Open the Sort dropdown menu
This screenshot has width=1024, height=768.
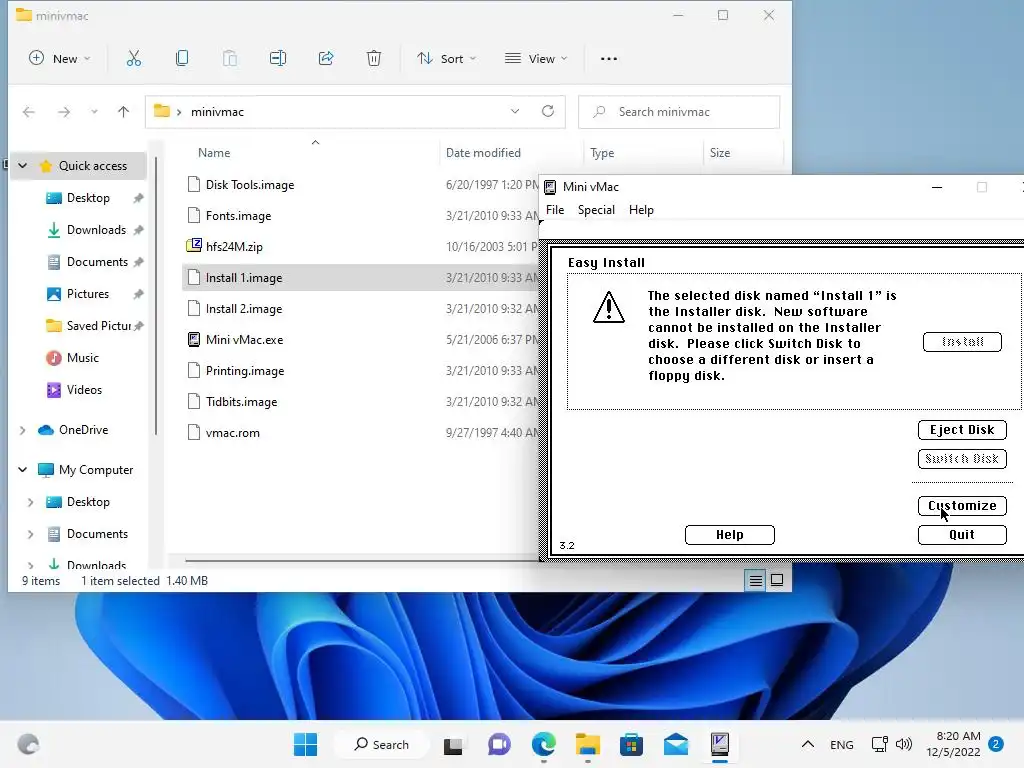pos(447,59)
